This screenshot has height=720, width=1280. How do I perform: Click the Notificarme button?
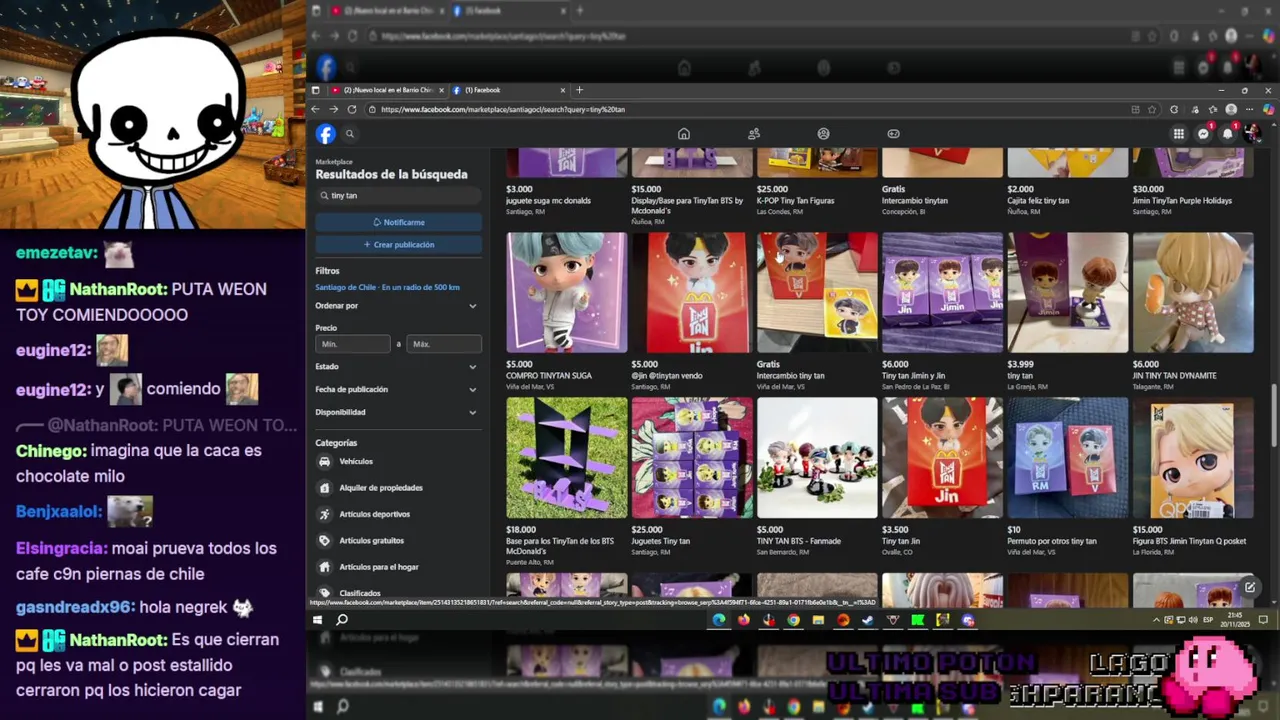[x=399, y=222]
